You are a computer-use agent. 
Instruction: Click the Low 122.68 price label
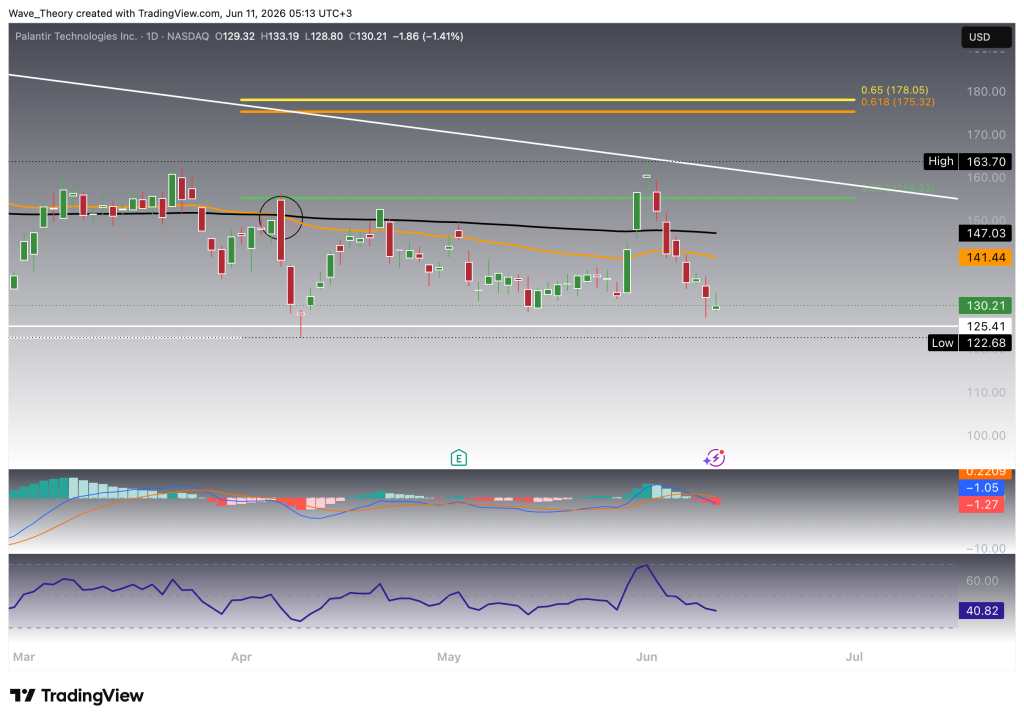[x=969, y=343]
